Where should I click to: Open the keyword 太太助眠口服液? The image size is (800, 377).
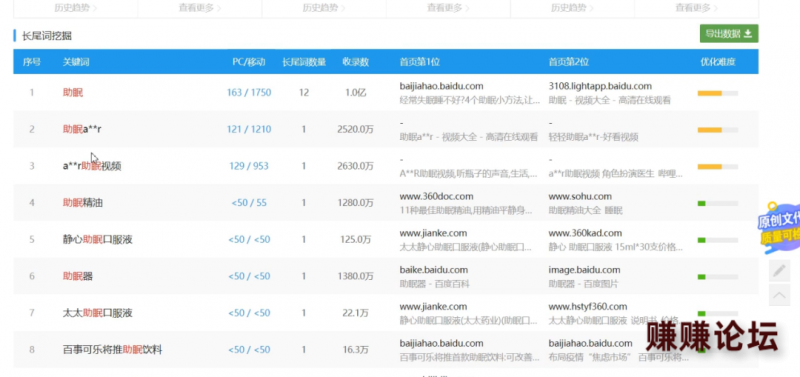97,313
